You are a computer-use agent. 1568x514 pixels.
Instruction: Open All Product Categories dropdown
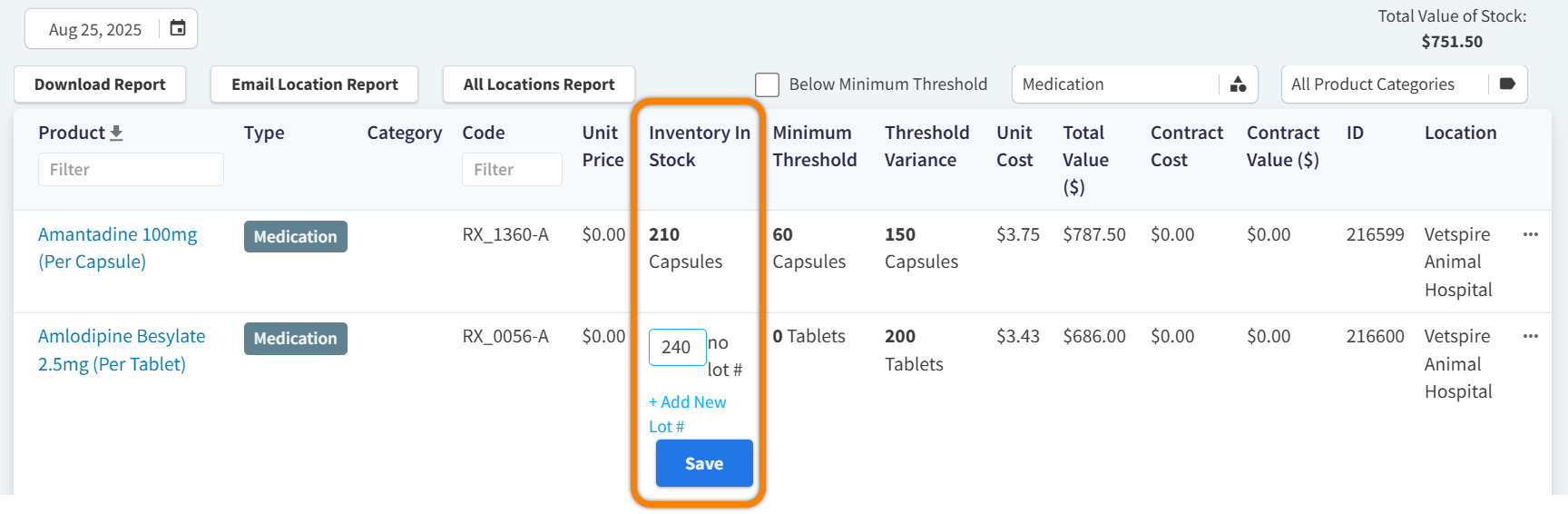click(x=1385, y=84)
